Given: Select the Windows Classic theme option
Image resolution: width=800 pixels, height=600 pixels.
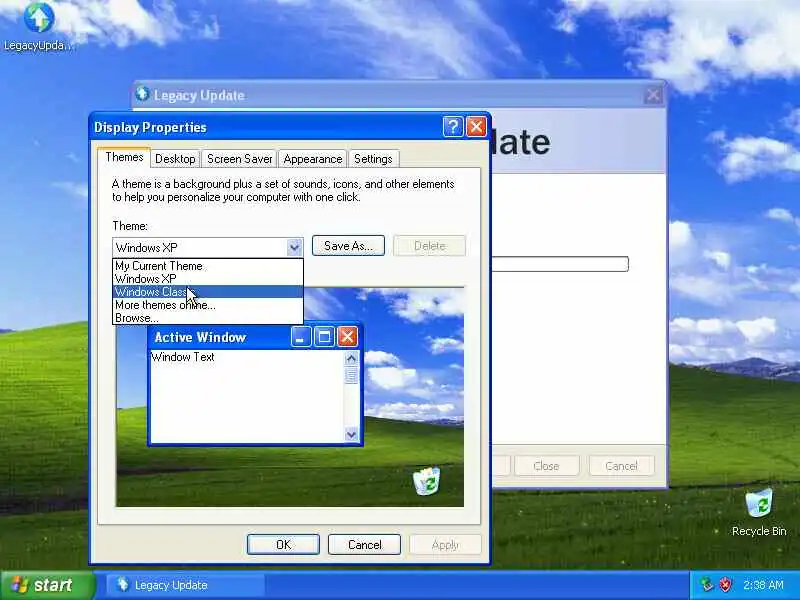Looking at the screenshot, I should [x=208, y=292].
